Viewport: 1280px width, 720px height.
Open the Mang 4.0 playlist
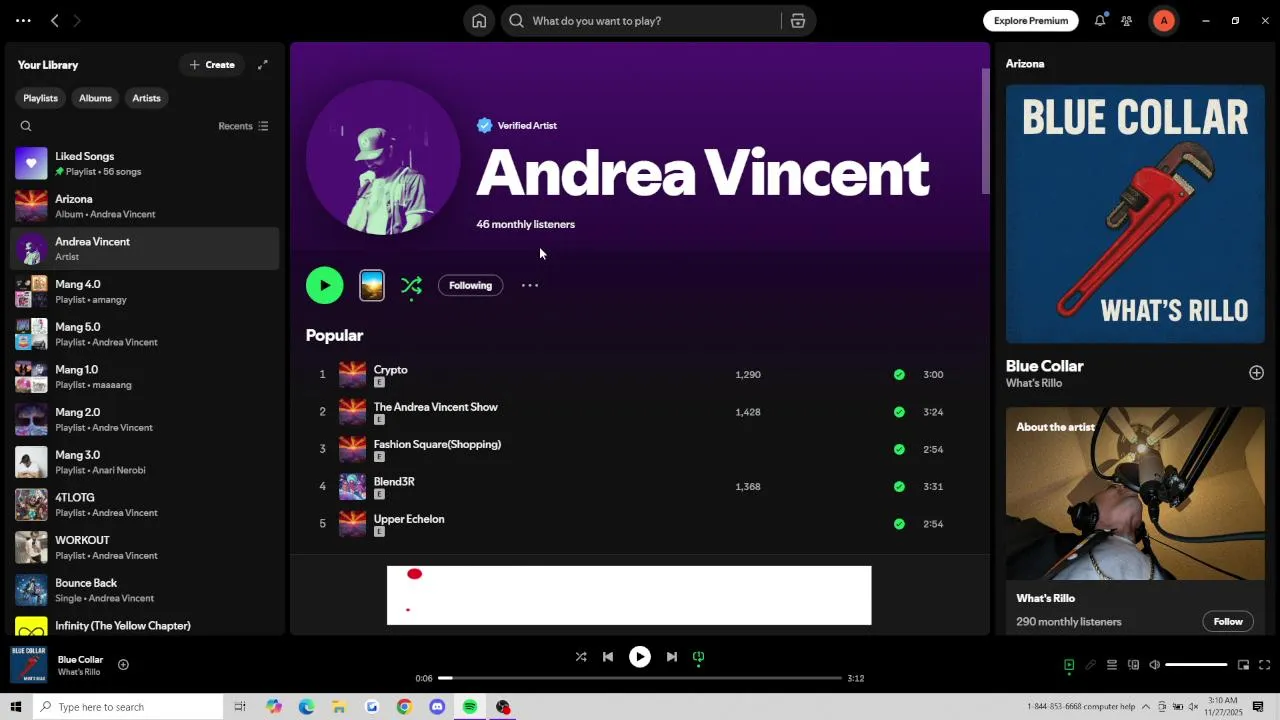144,291
